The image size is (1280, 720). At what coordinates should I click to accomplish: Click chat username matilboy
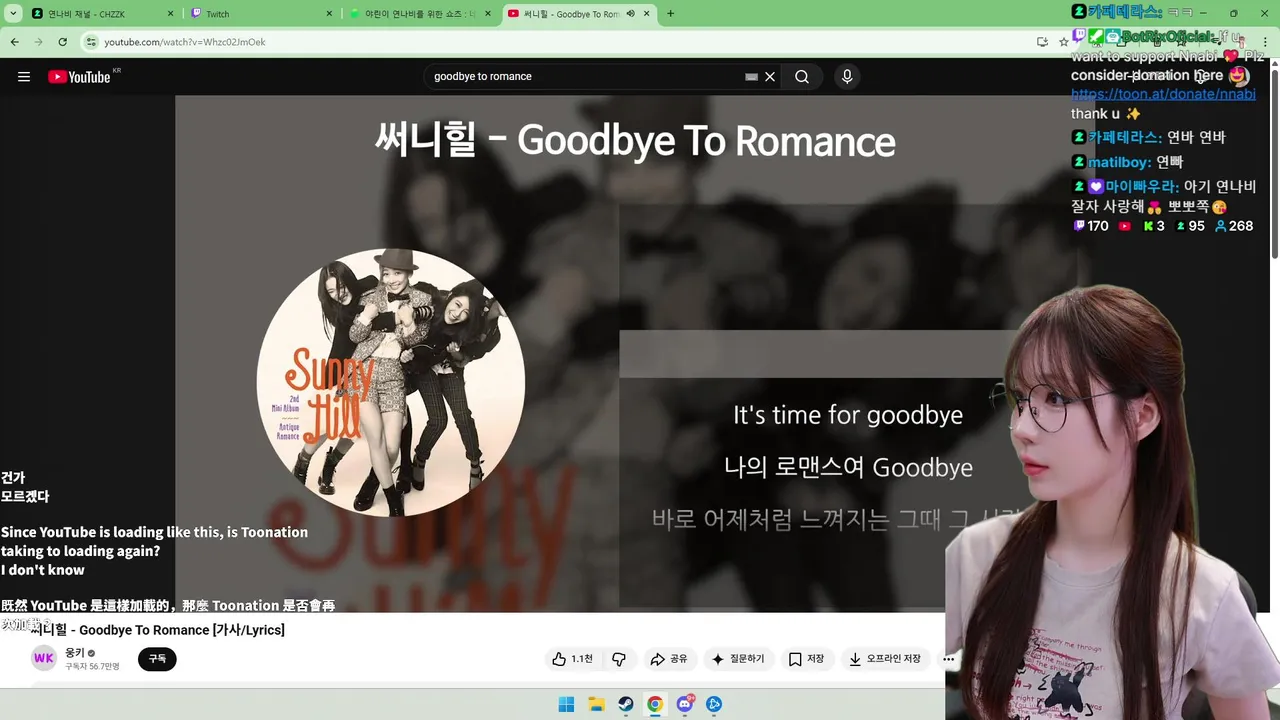click(x=1119, y=162)
